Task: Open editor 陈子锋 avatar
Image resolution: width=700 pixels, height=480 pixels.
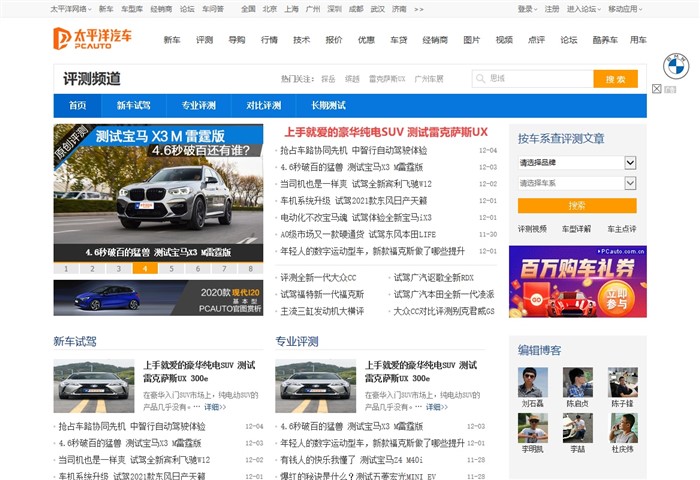Action: point(623,382)
